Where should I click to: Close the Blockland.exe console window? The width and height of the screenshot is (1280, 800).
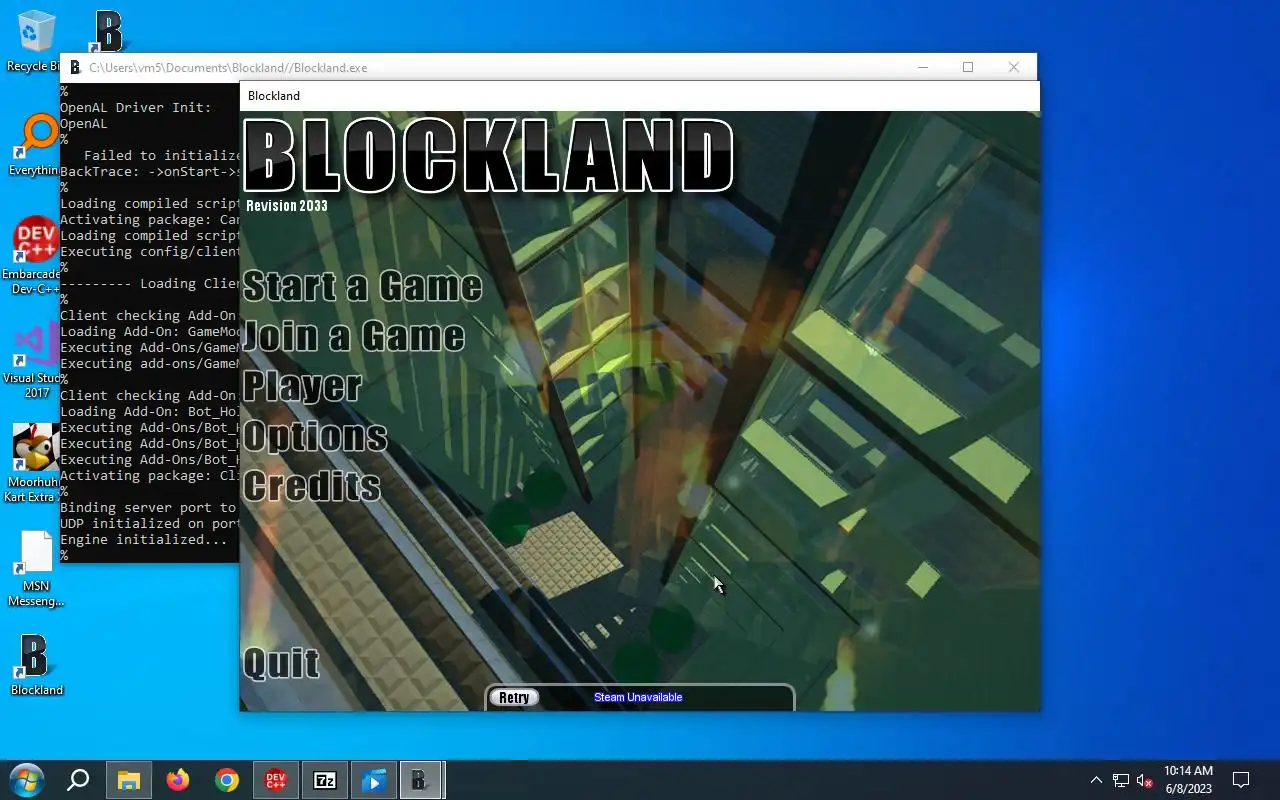pos(1014,67)
